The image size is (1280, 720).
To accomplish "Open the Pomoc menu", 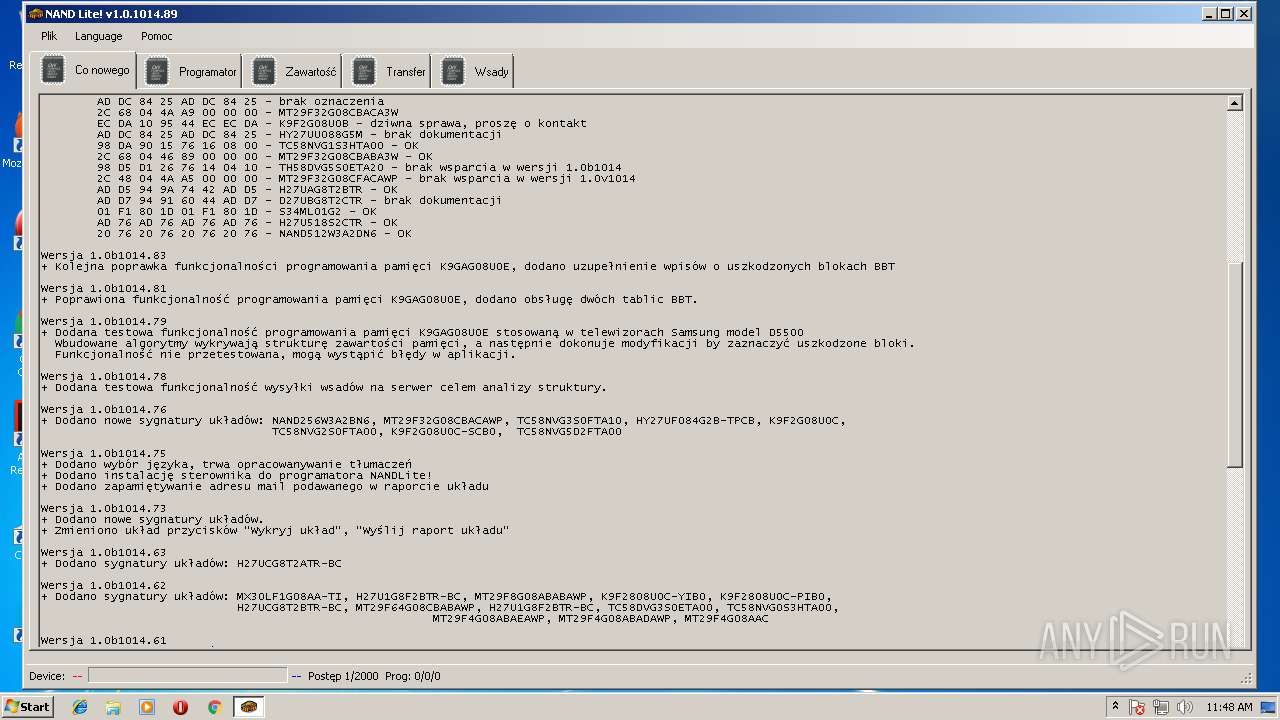I will 157,36.
